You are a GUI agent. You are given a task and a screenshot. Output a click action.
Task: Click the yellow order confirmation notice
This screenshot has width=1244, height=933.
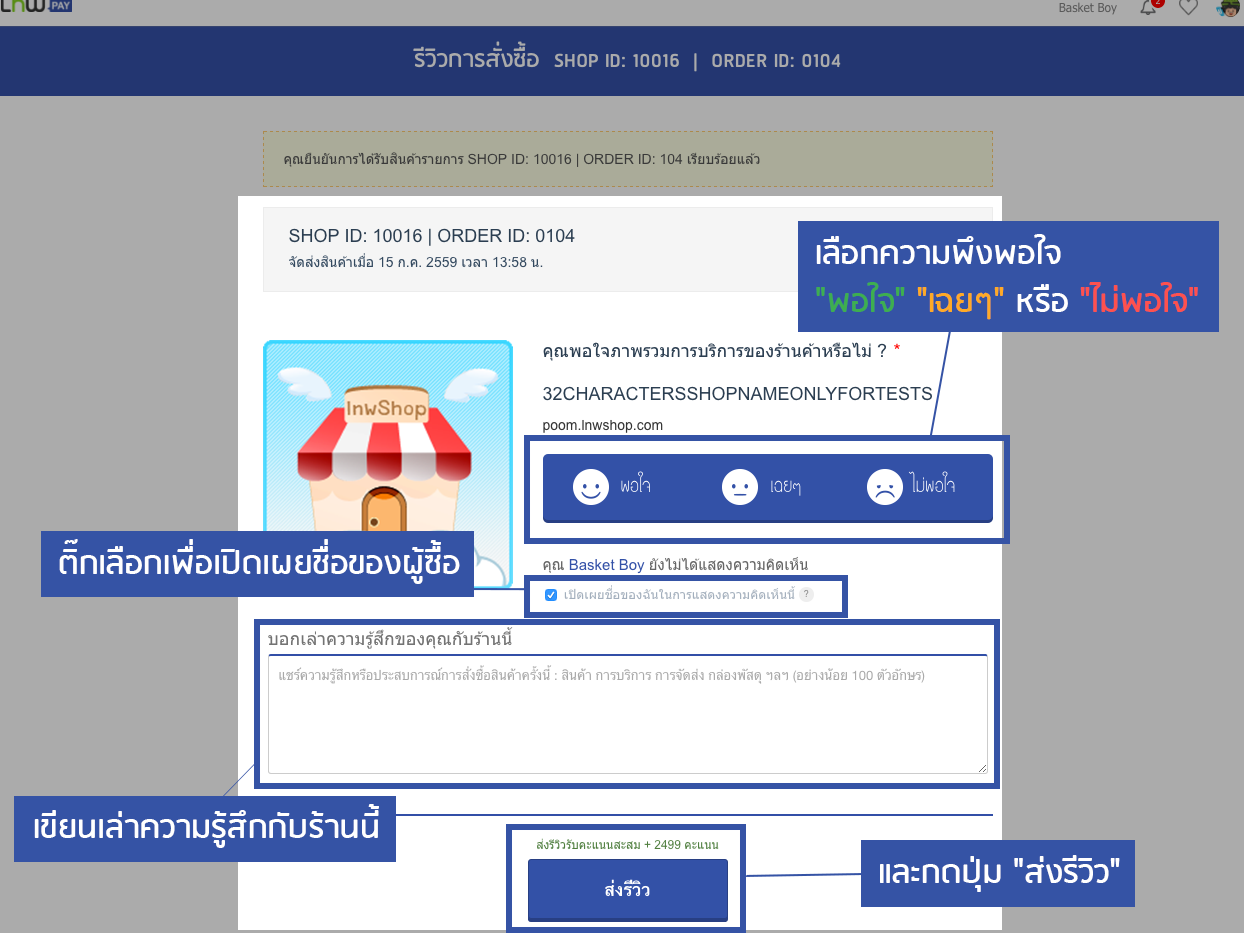tap(627, 159)
